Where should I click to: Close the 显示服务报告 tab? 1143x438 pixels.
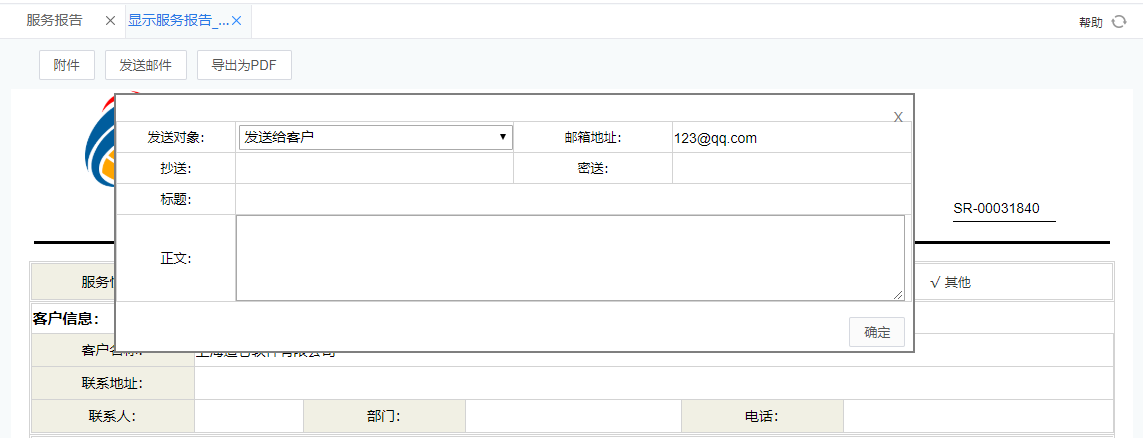coord(237,21)
